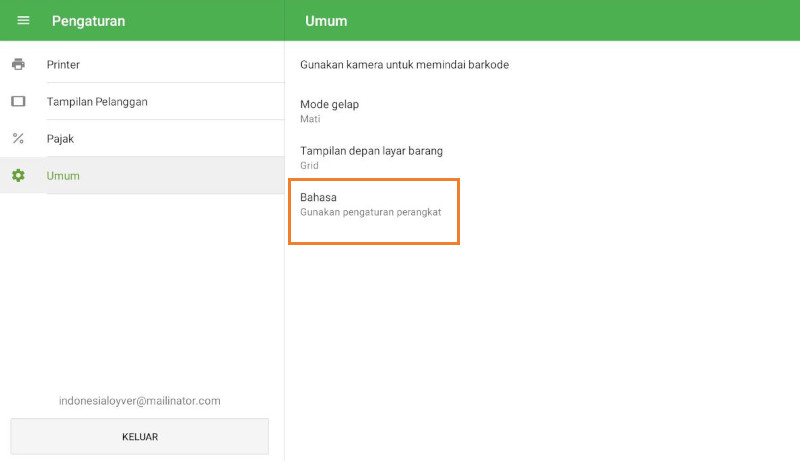Screen dimensions: 800x461
Task: Click the Grid layout value
Action: point(309,165)
